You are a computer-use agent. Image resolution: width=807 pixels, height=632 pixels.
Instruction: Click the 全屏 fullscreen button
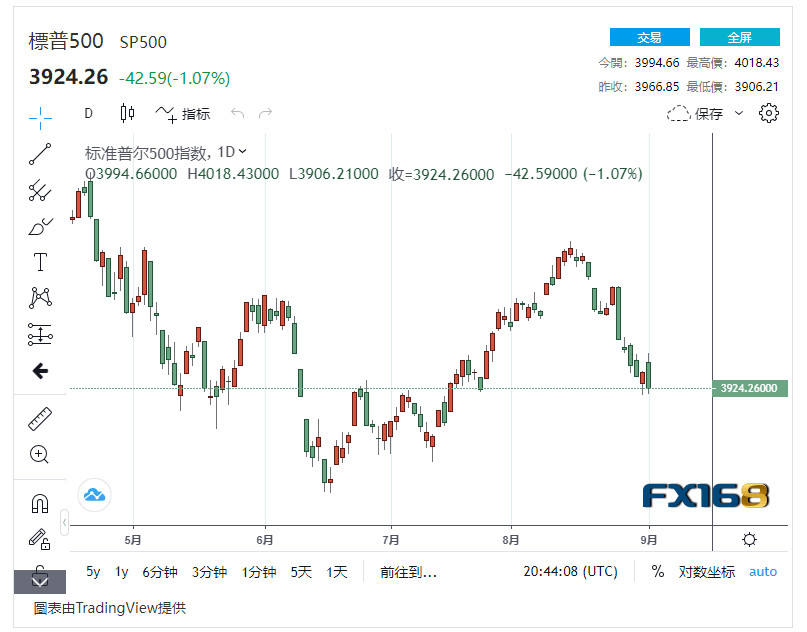pos(740,37)
